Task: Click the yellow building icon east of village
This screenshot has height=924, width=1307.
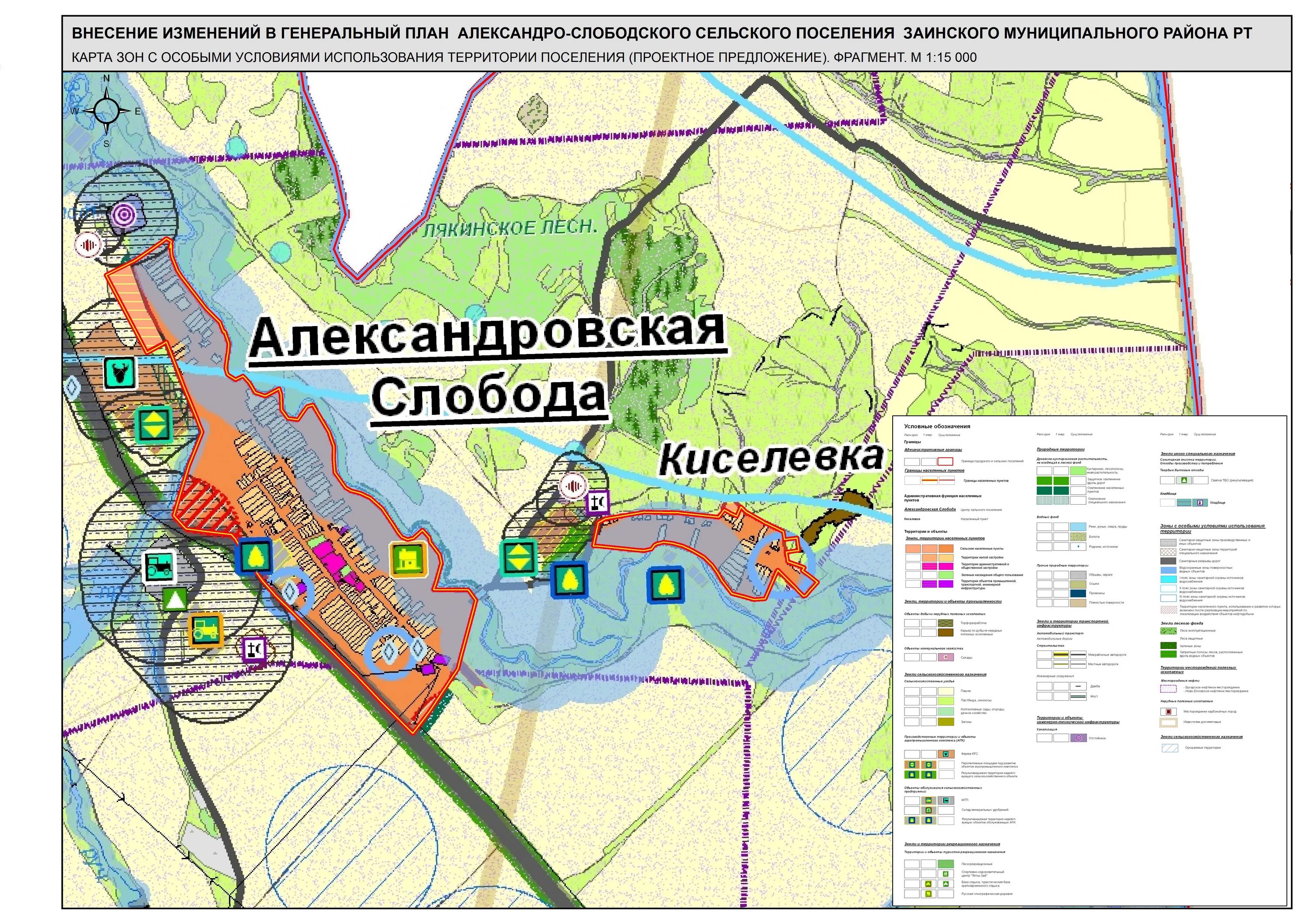Action: pos(408,559)
